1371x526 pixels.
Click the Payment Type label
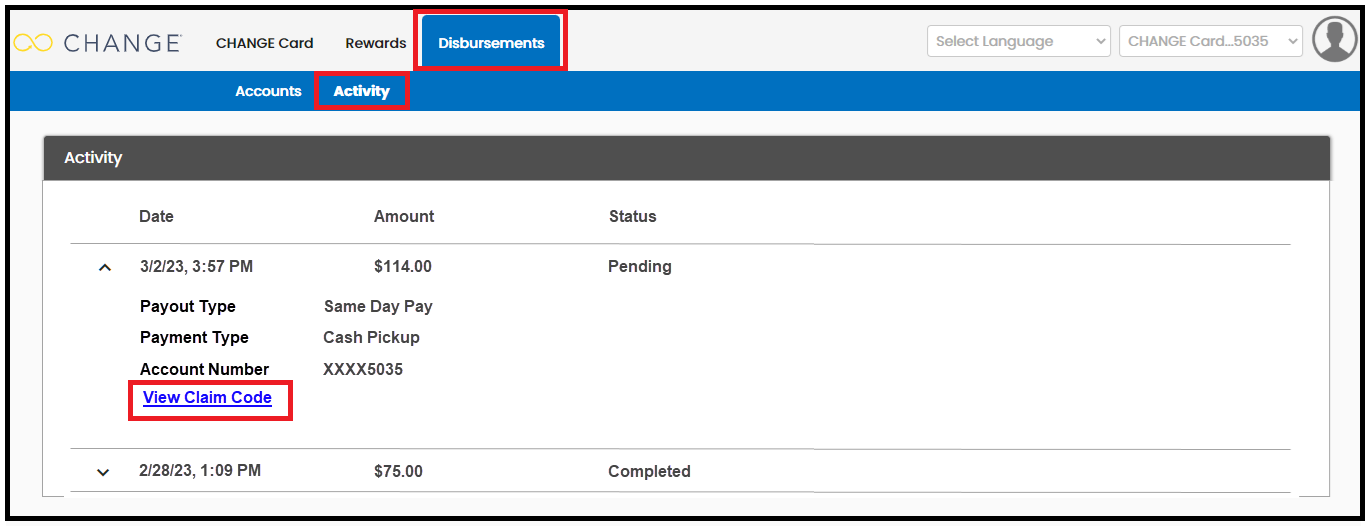tap(194, 338)
